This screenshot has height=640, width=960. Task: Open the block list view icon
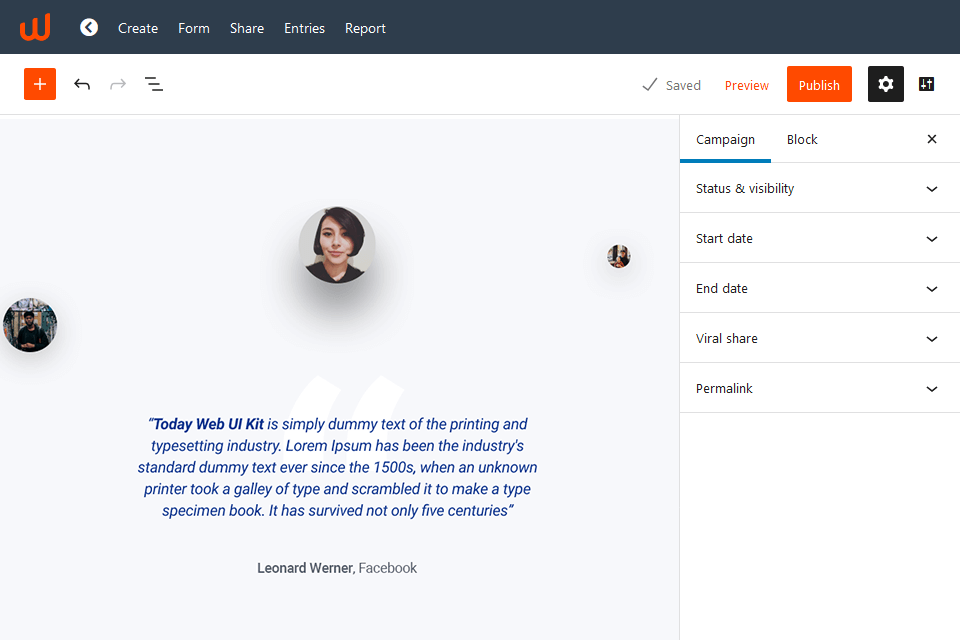(x=153, y=84)
